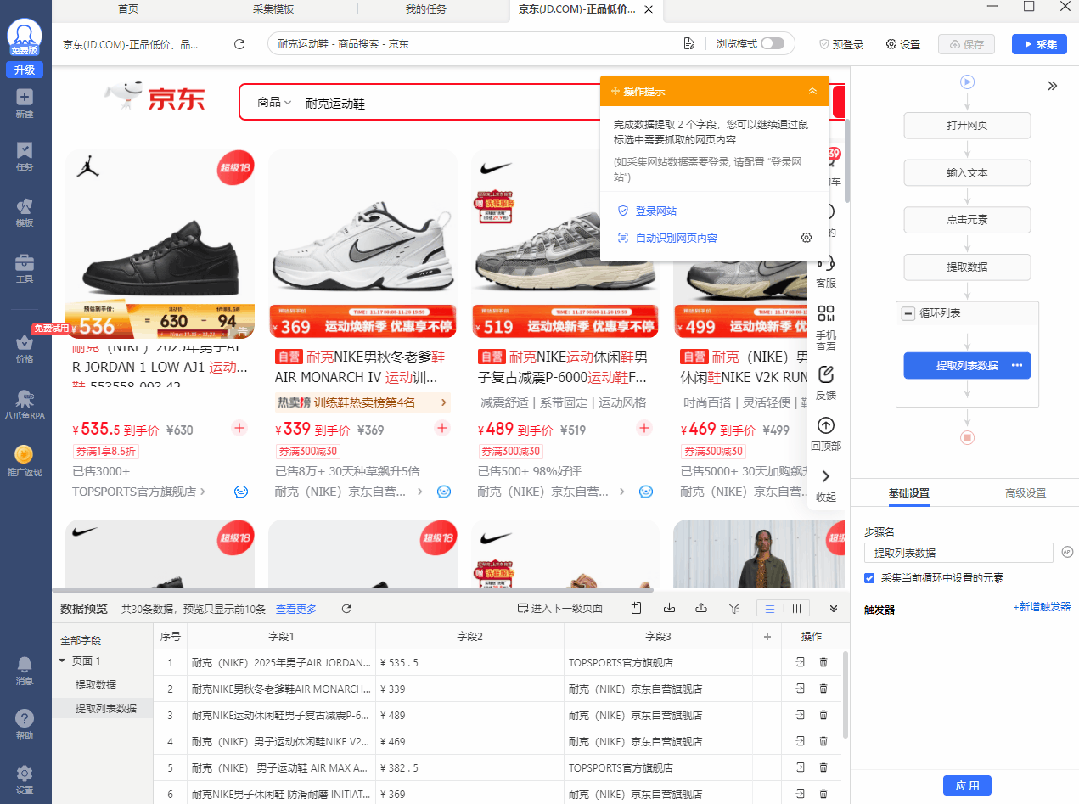Click the add field plus column header
The width and height of the screenshot is (1079, 804).
767,636
